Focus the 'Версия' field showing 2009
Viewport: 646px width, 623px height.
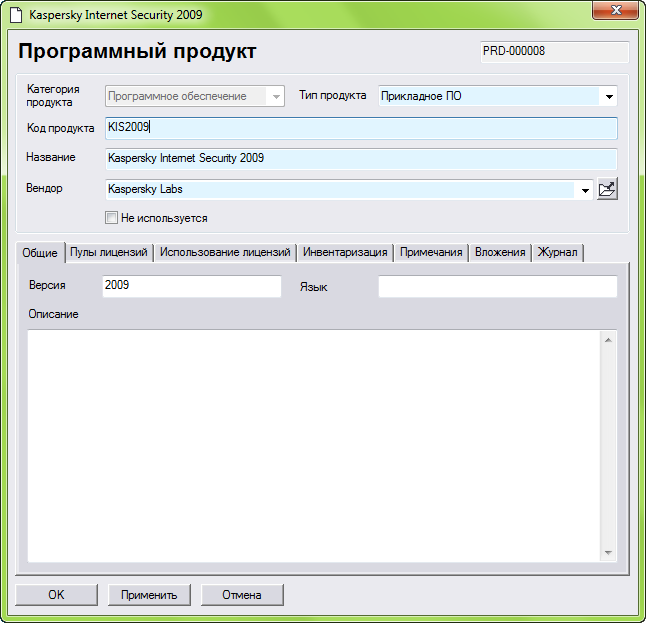click(x=192, y=286)
